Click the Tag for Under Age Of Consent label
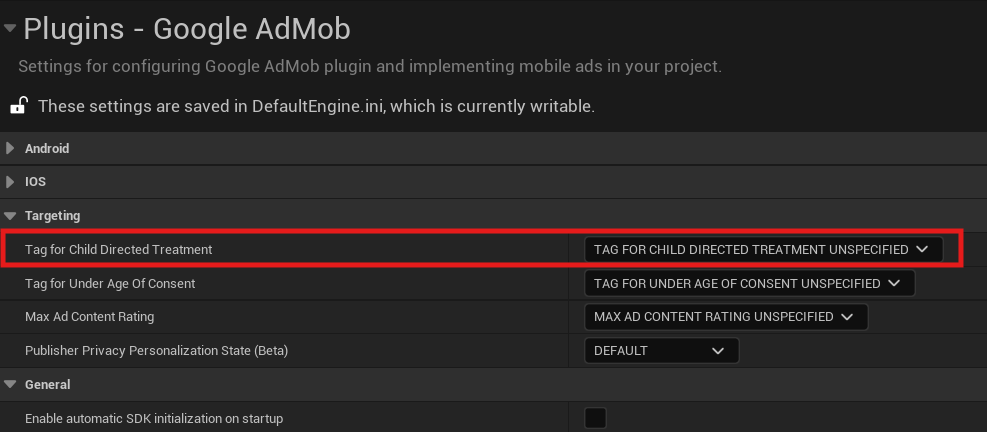This screenshot has width=987, height=432. (x=110, y=284)
